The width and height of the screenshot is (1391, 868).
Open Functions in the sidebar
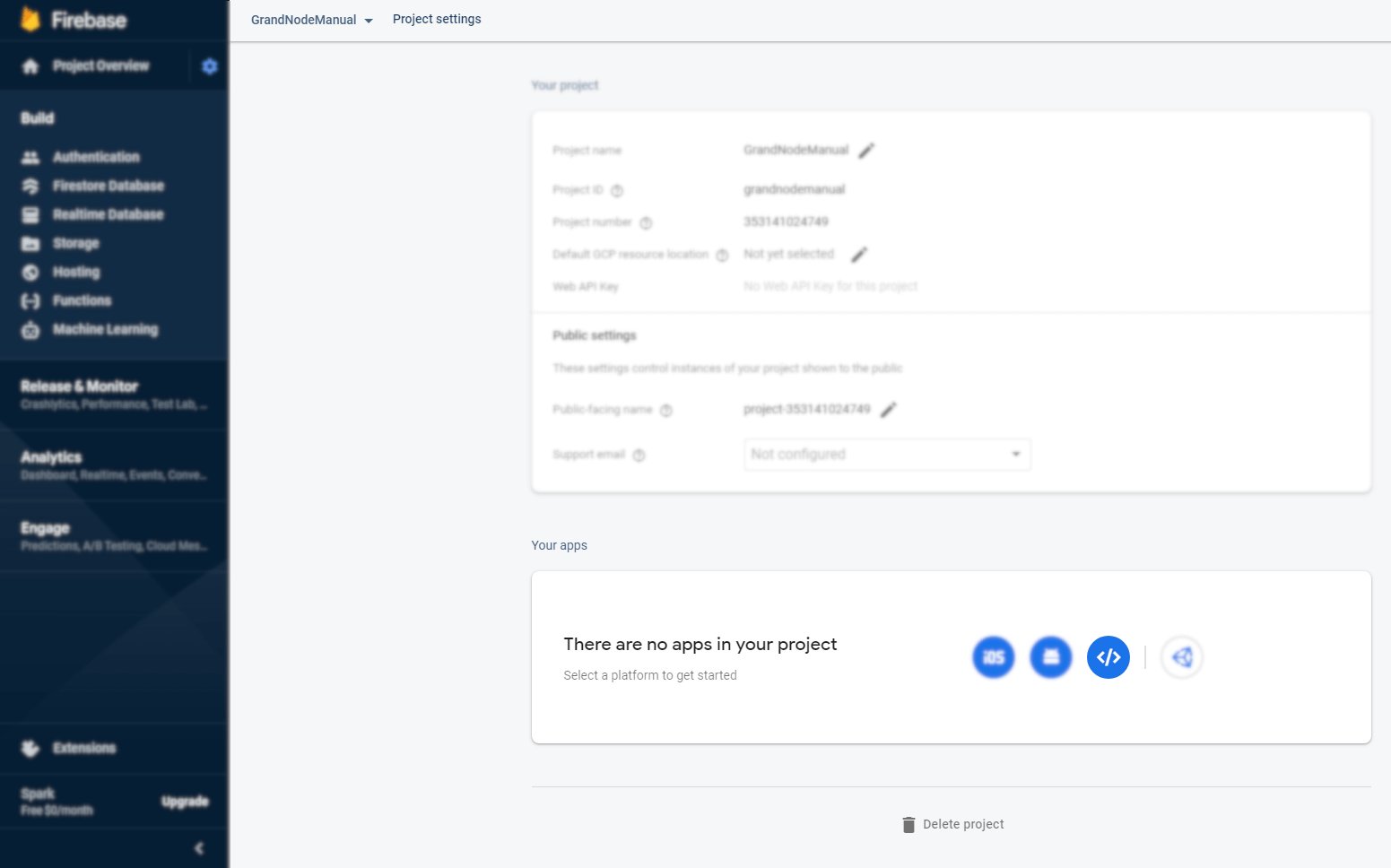pyautogui.click(x=82, y=300)
